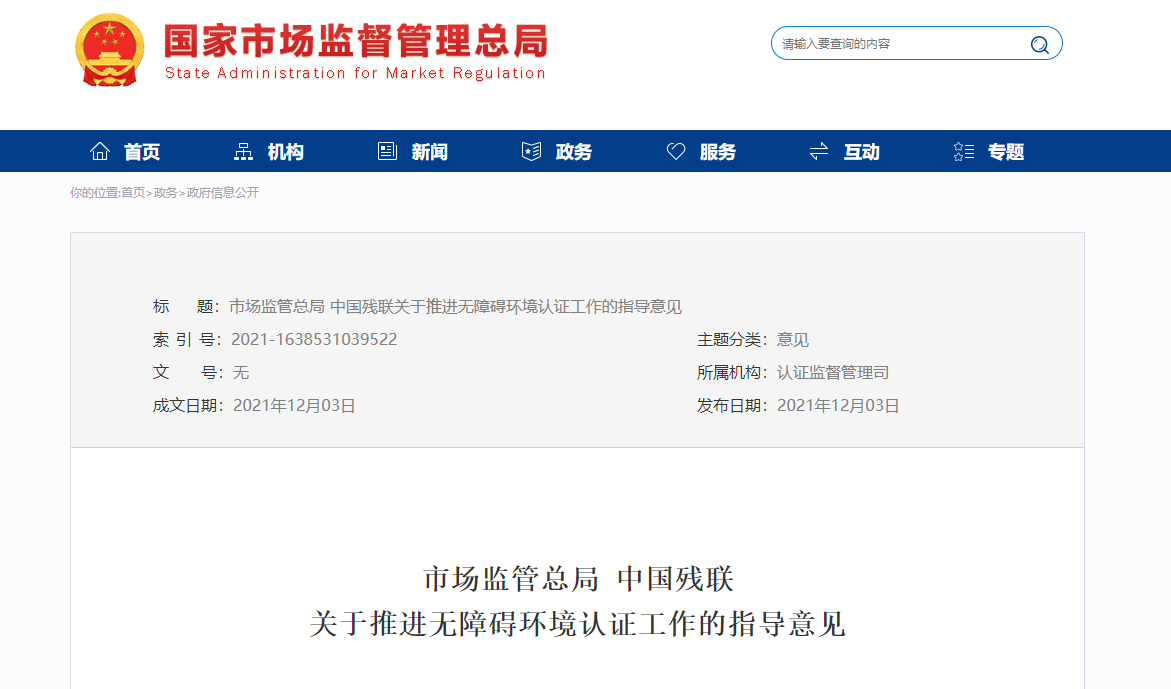Click the search magnifier icon
This screenshot has width=1171, height=689.
1039,44
